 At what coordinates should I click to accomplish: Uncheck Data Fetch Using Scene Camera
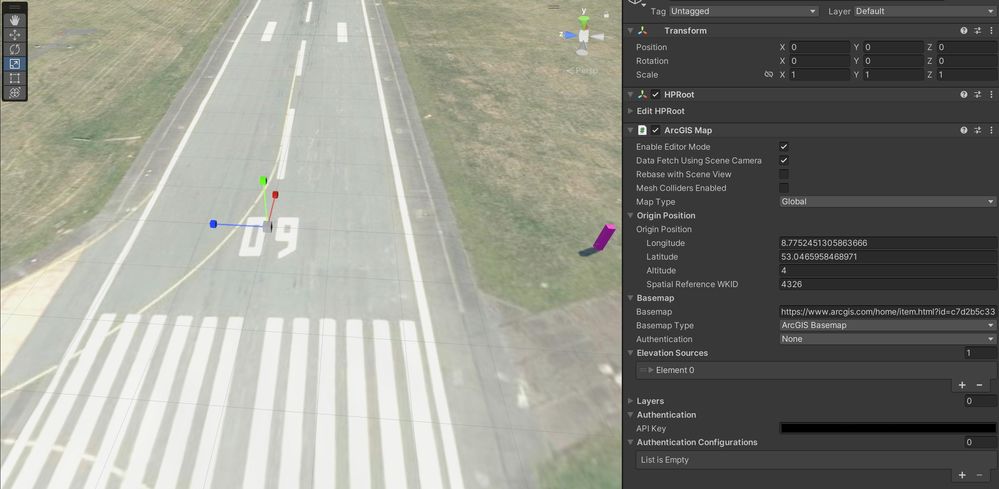[784, 160]
